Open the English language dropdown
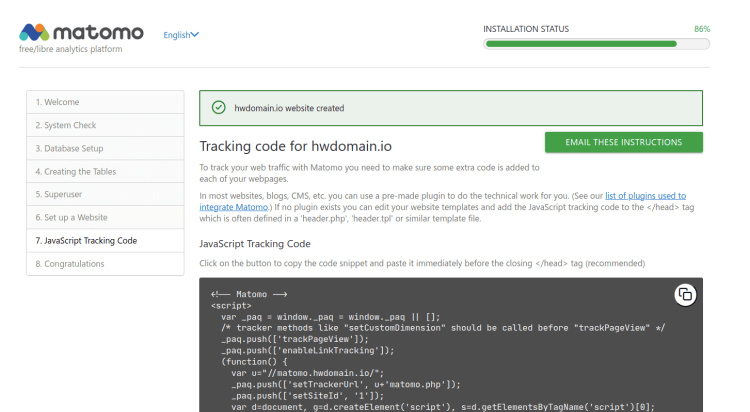Image resolution: width=750 pixels, height=412 pixels. [x=181, y=35]
